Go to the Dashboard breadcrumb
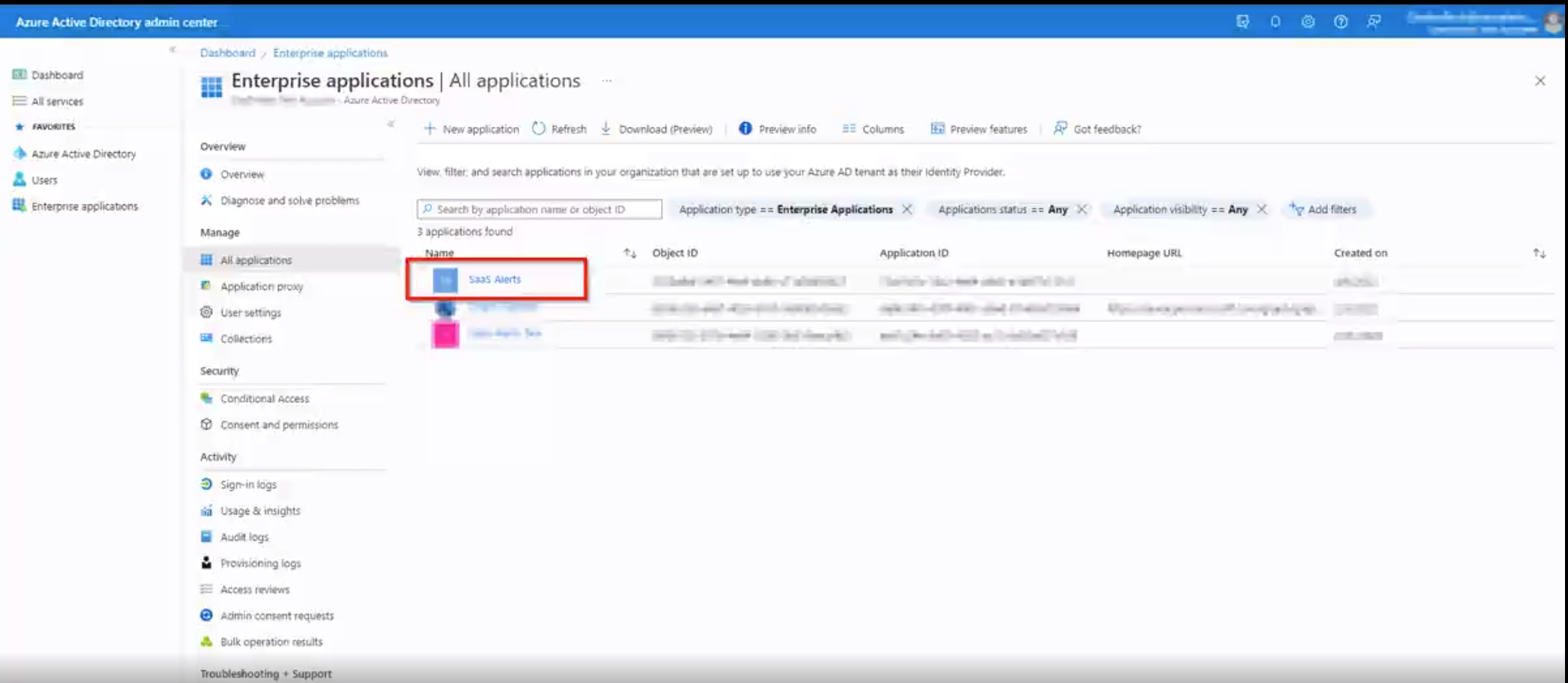 (227, 53)
